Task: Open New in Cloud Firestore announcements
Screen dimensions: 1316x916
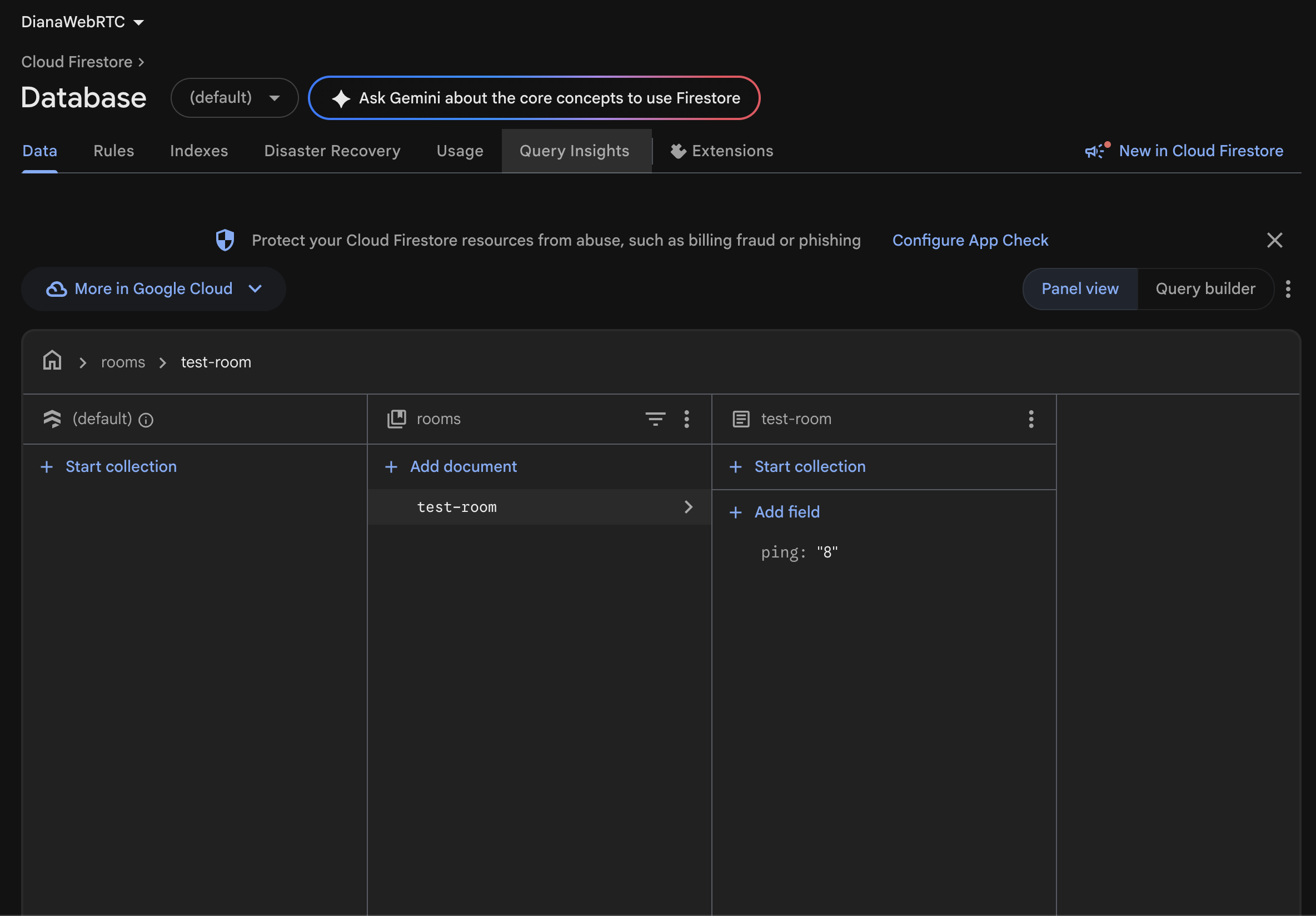Action: [1184, 151]
